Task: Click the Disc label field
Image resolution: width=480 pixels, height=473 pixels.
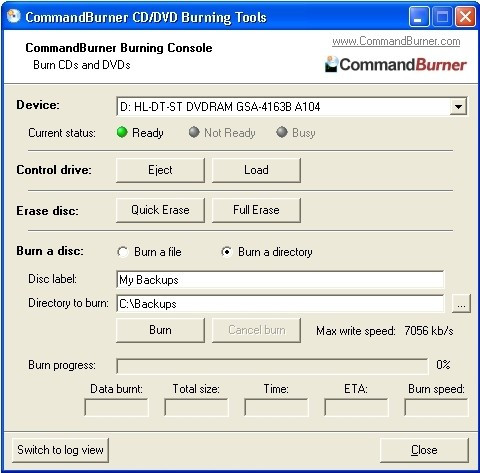Action: (280, 279)
